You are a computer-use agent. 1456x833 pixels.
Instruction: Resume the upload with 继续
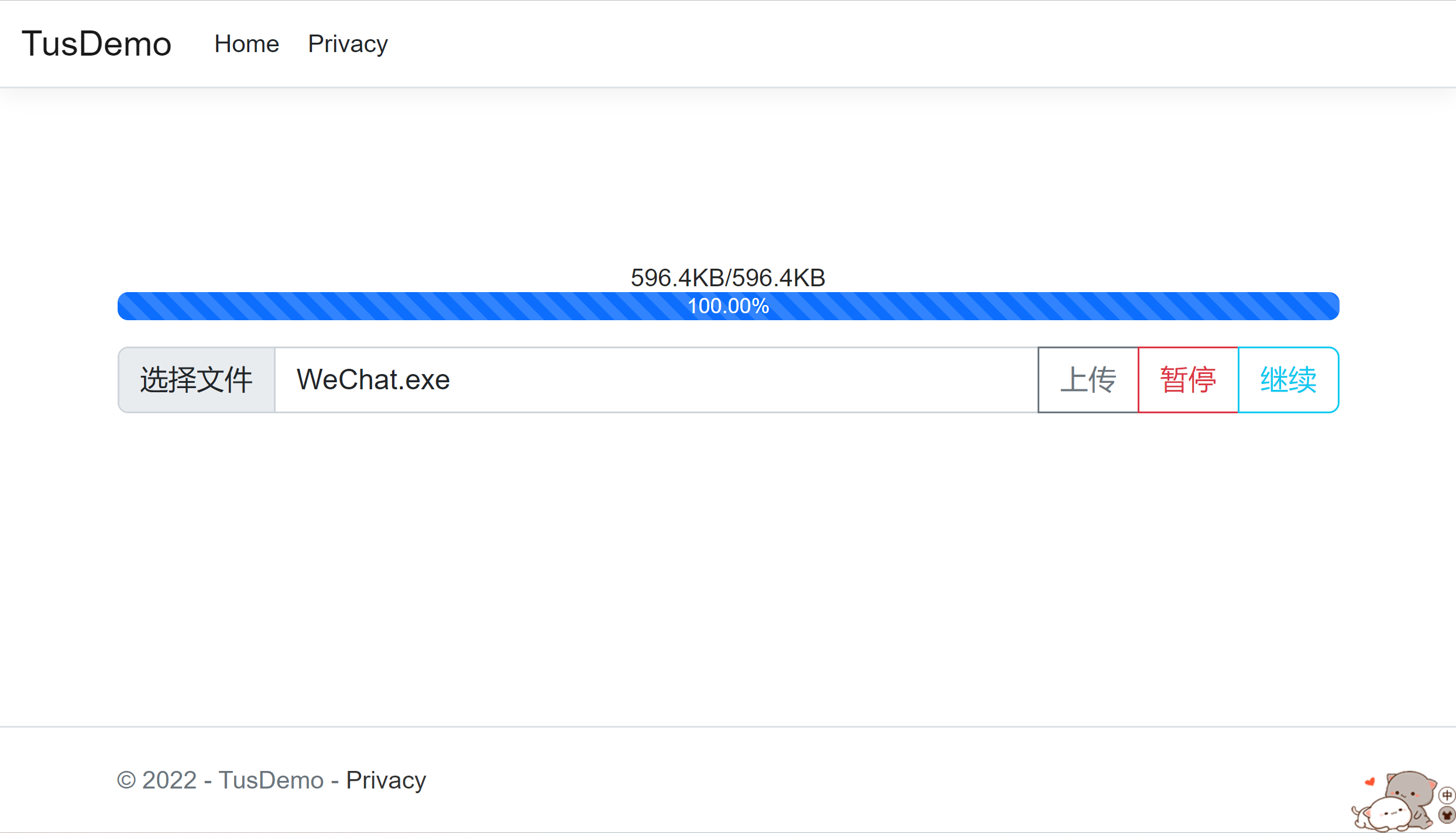[1289, 380]
